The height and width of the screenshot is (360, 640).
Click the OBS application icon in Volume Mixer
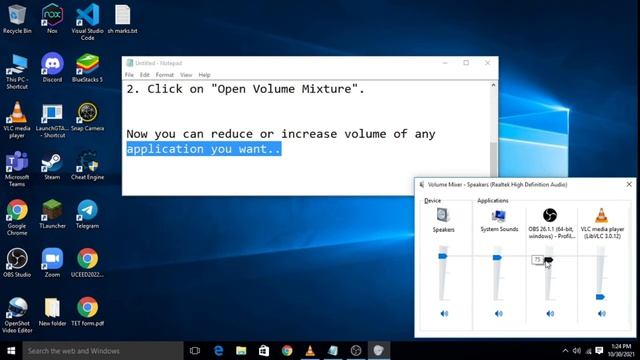[x=550, y=215]
